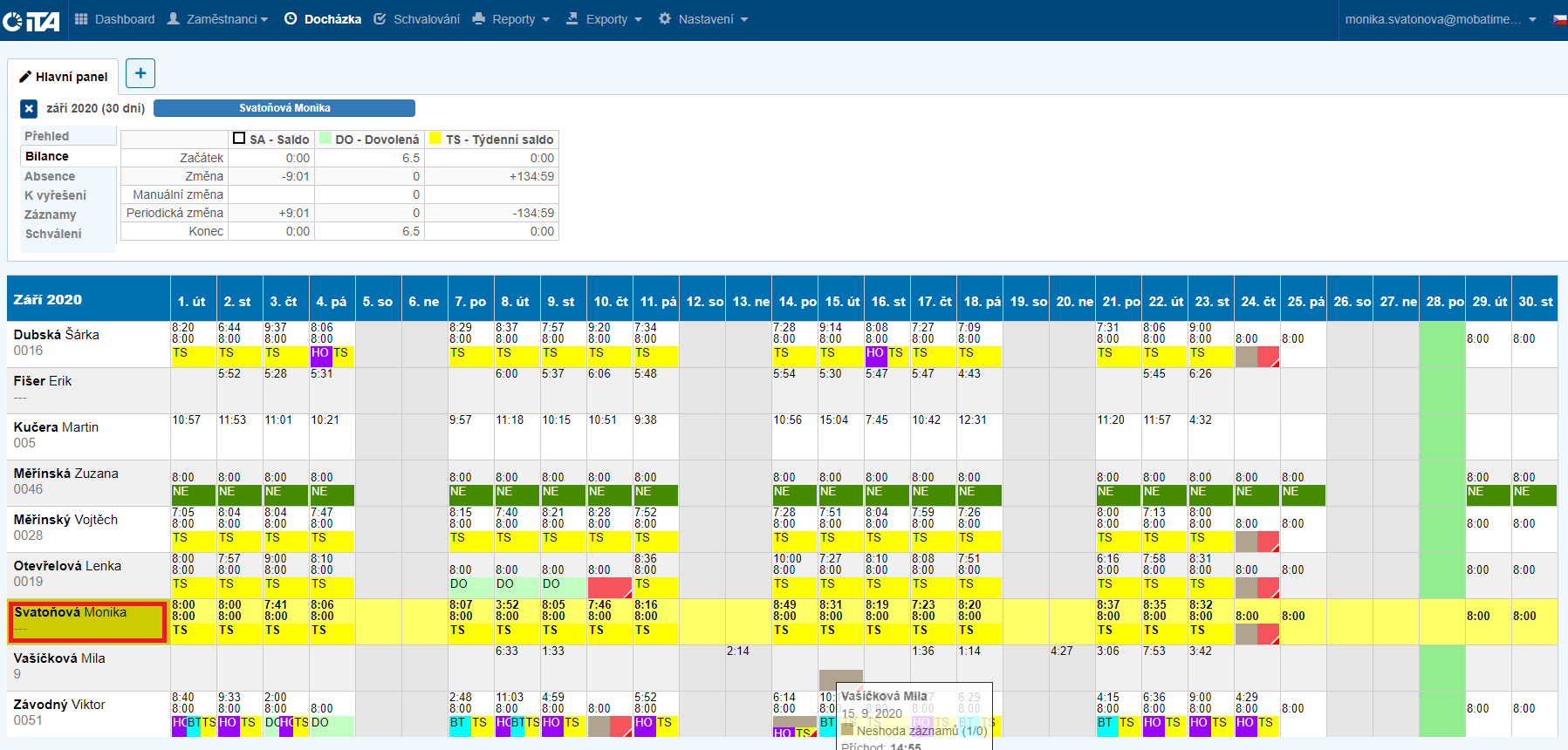Screen dimensions: 1568x750
Task: Switch to the Absence tab
Action: tap(50, 176)
